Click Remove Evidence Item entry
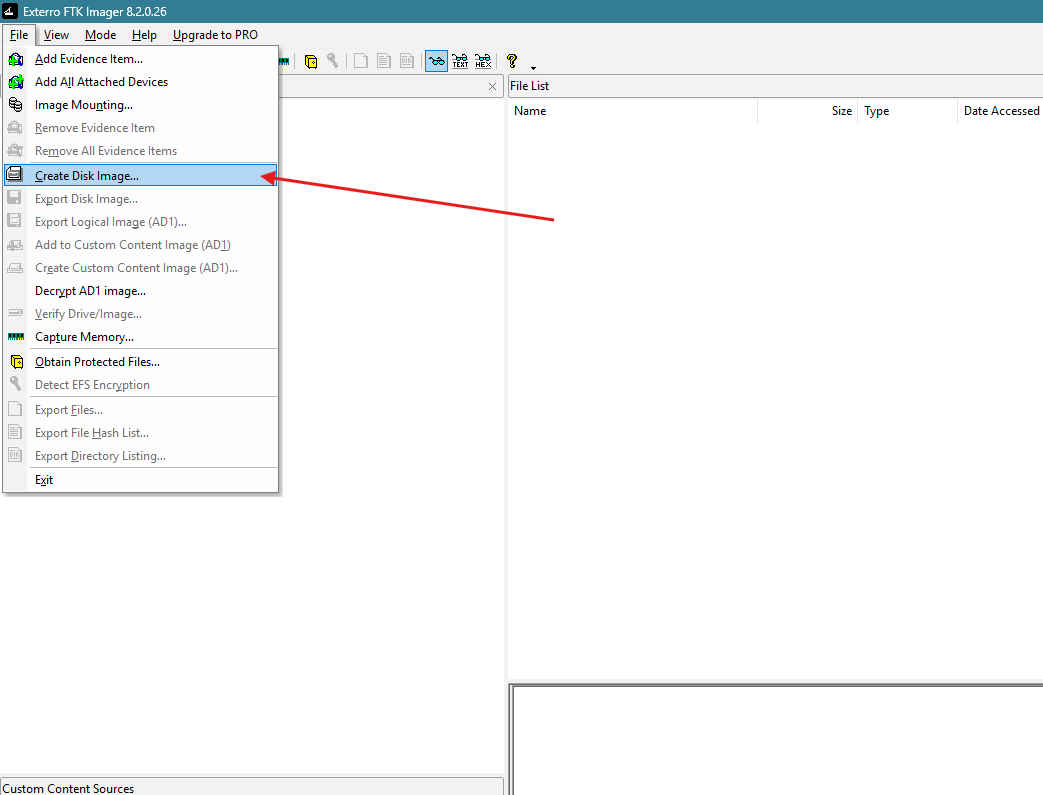The width and height of the screenshot is (1043, 795). tap(140, 128)
